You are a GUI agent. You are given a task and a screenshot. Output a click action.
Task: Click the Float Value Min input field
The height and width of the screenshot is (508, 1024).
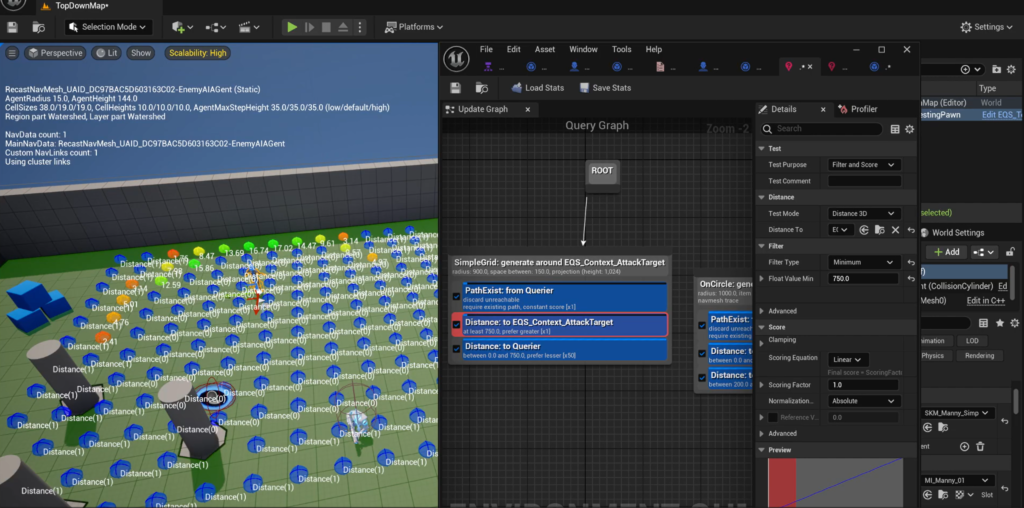(864, 279)
